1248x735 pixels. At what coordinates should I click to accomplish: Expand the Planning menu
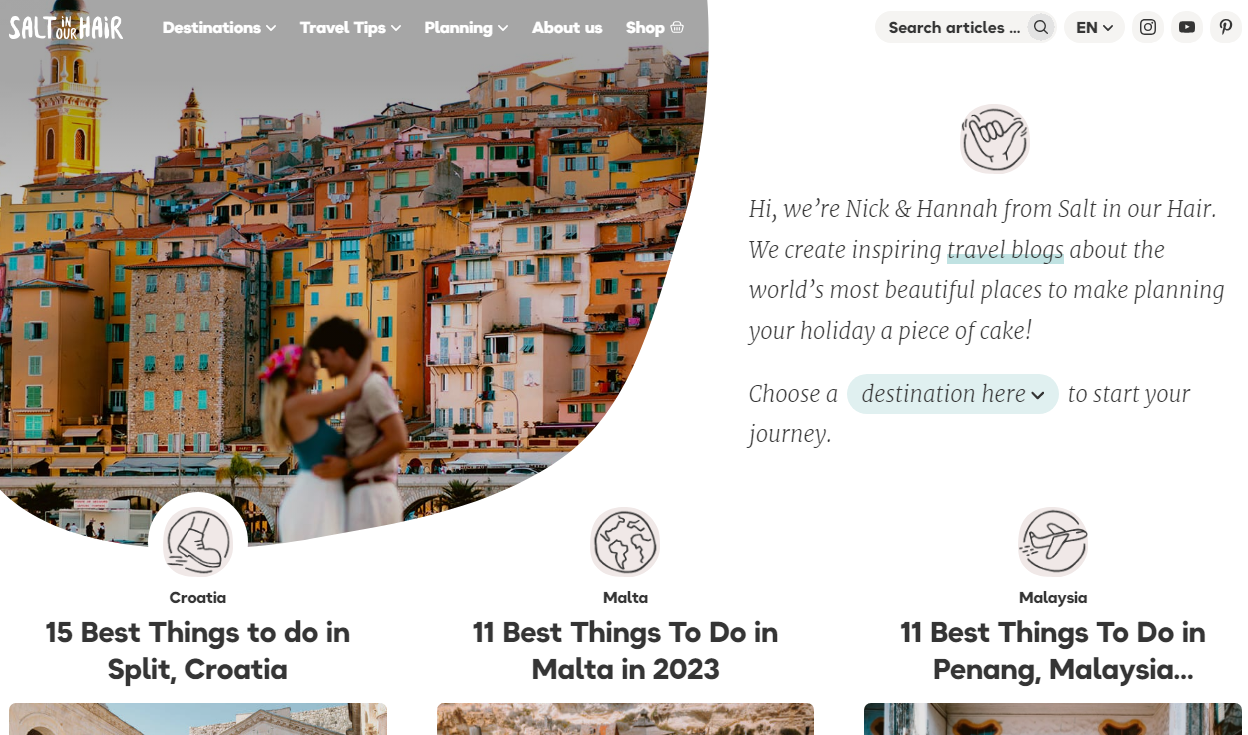[x=466, y=28]
